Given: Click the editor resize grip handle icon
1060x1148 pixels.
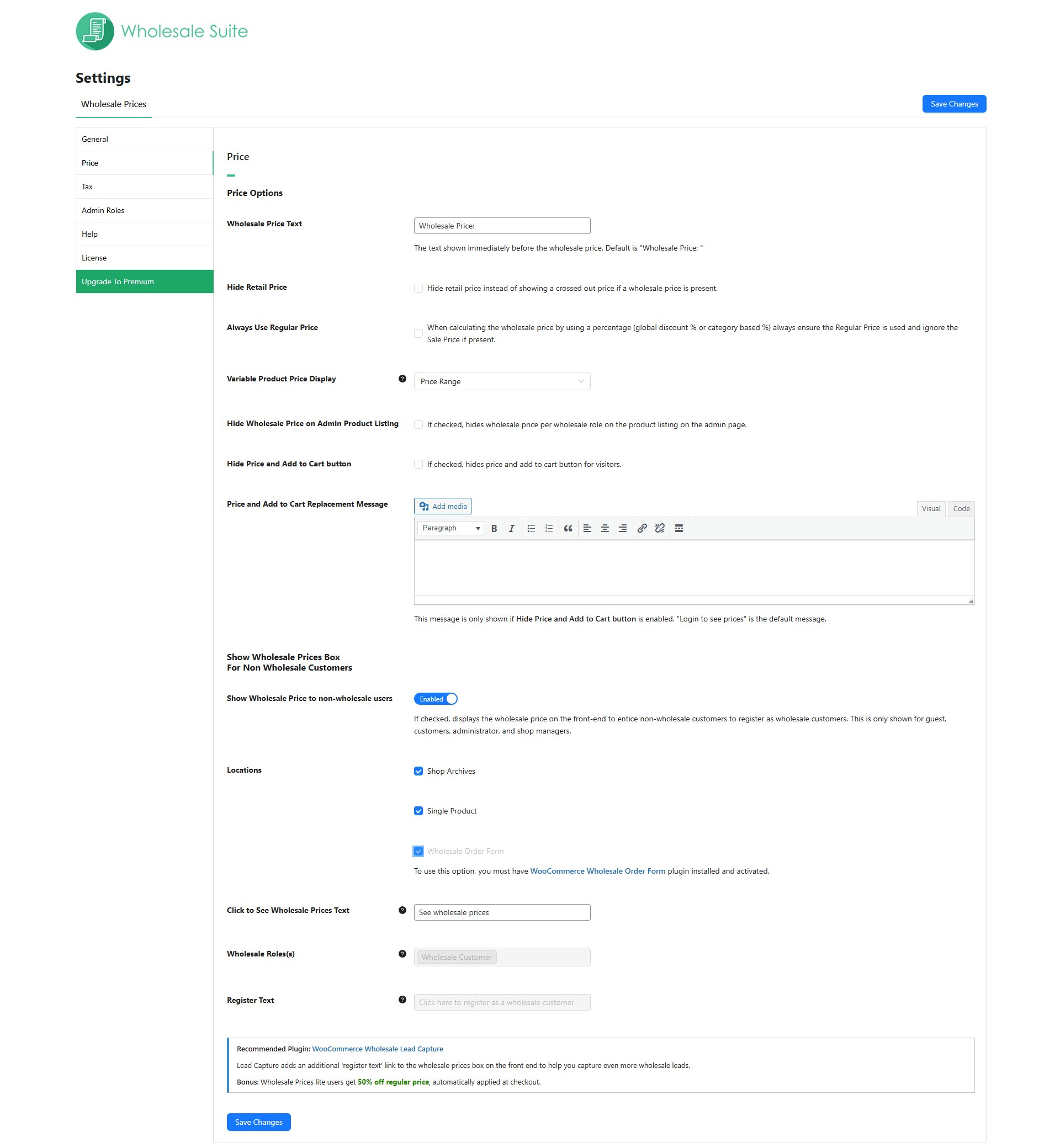Looking at the screenshot, I should [x=970, y=600].
